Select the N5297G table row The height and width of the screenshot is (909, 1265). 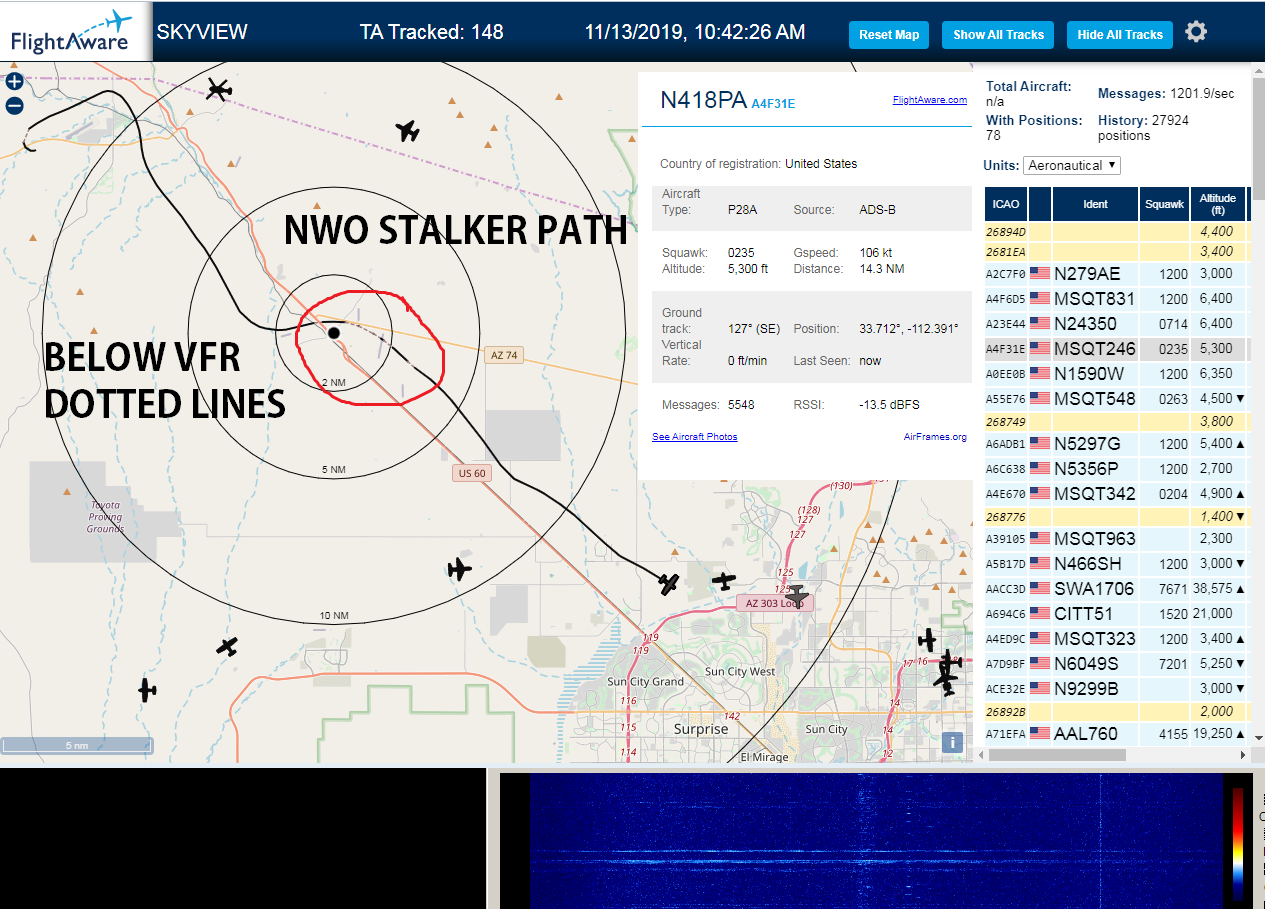pyautogui.click(x=1115, y=443)
